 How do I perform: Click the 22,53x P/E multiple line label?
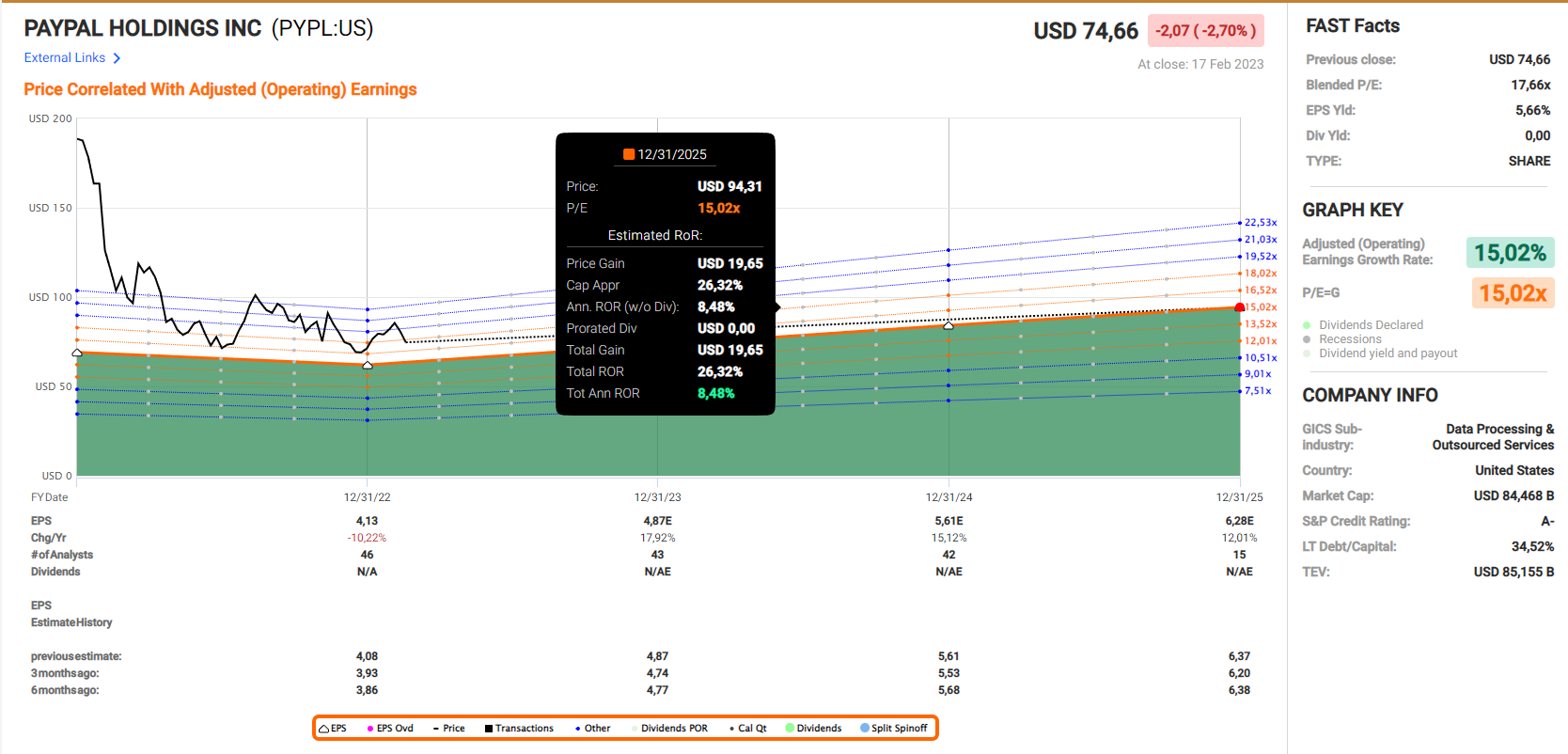(x=1260, y=223)
